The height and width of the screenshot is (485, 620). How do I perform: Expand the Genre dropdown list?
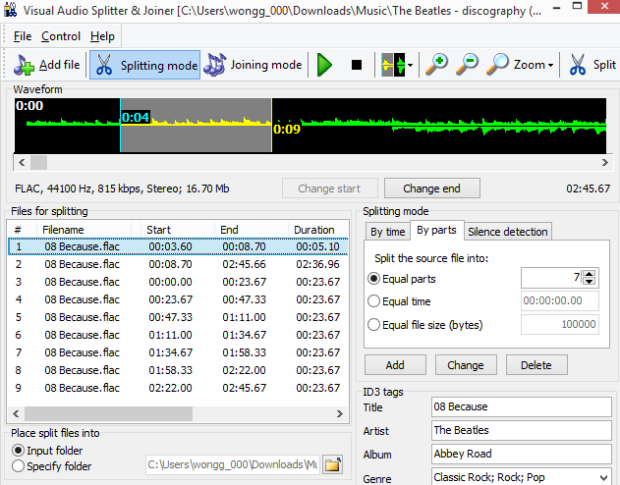coord(604,478)
